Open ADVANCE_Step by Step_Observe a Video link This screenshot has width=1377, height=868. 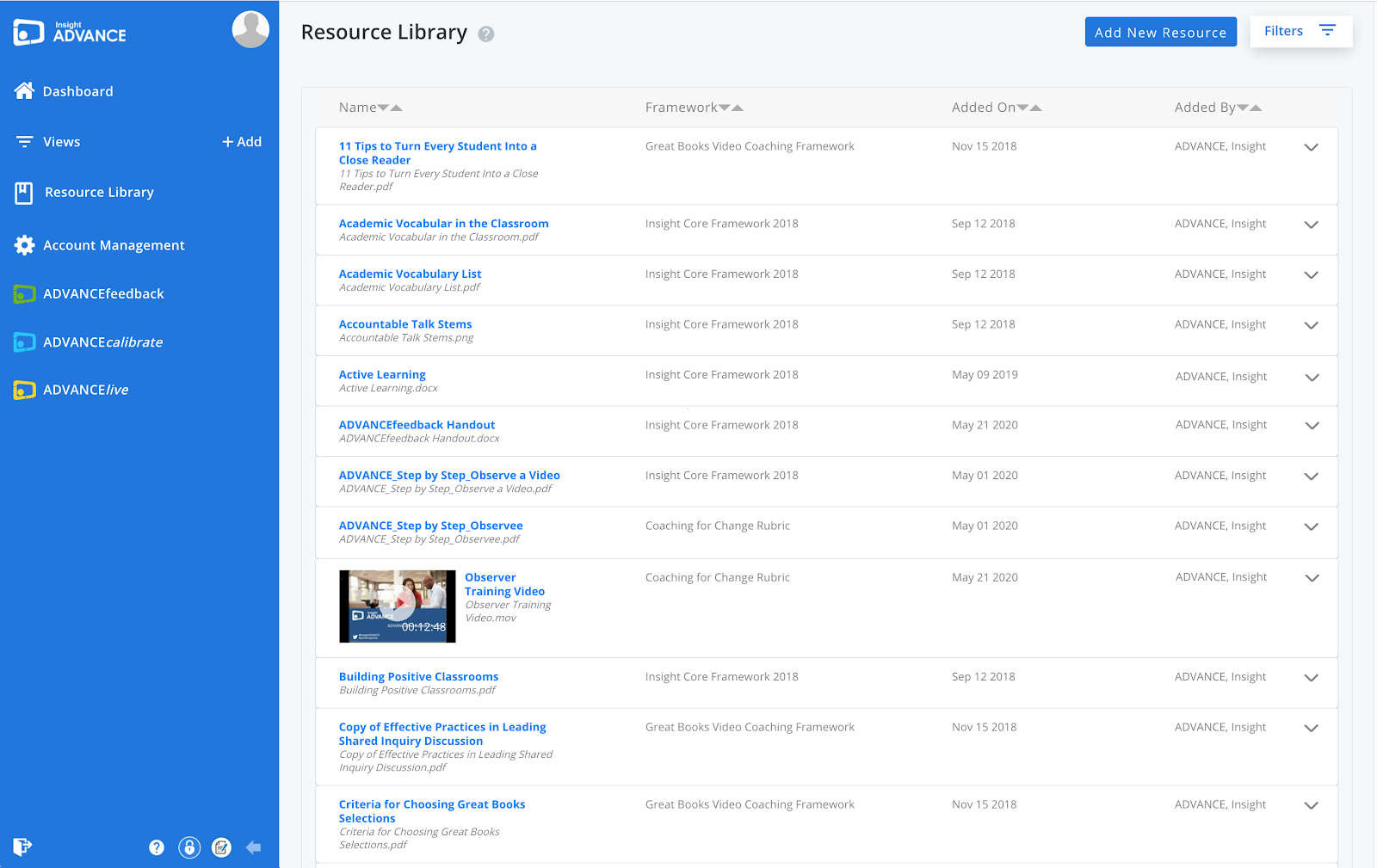tap(449, 476)
